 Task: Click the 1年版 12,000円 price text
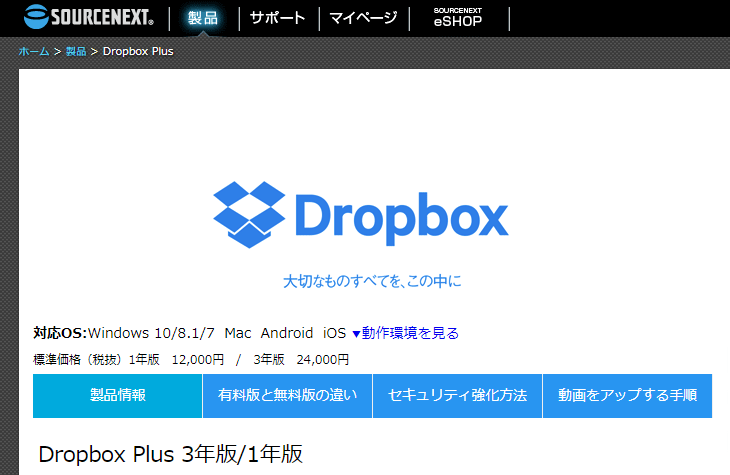[x=176, y=360]
